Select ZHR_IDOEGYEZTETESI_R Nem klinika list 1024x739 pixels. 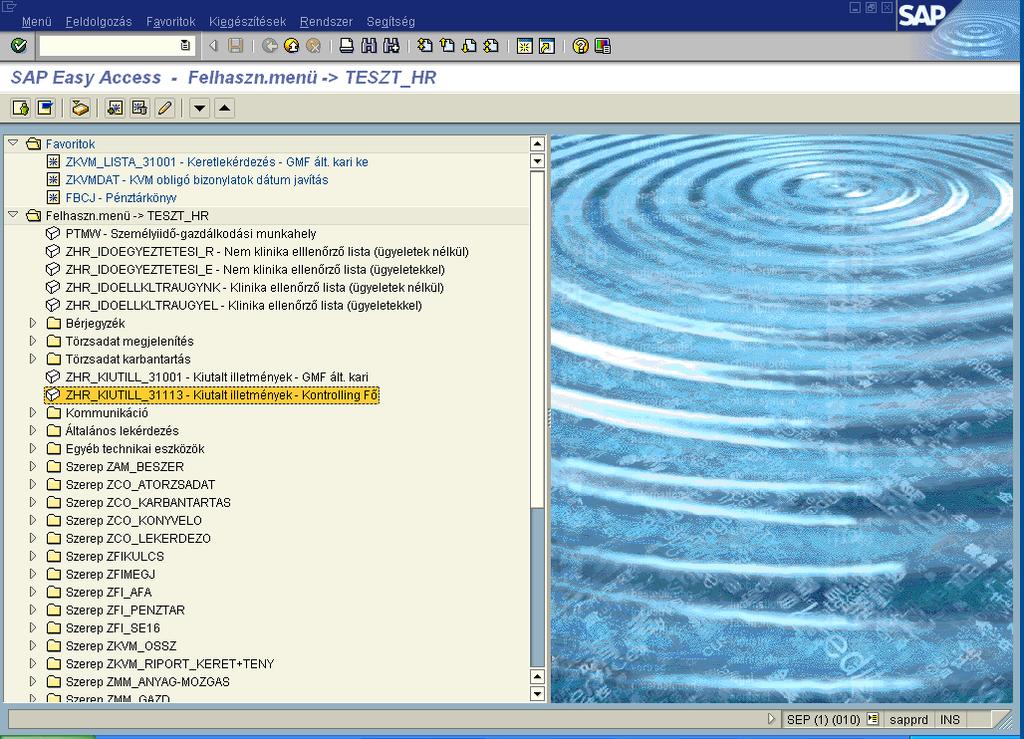[267, 251]
